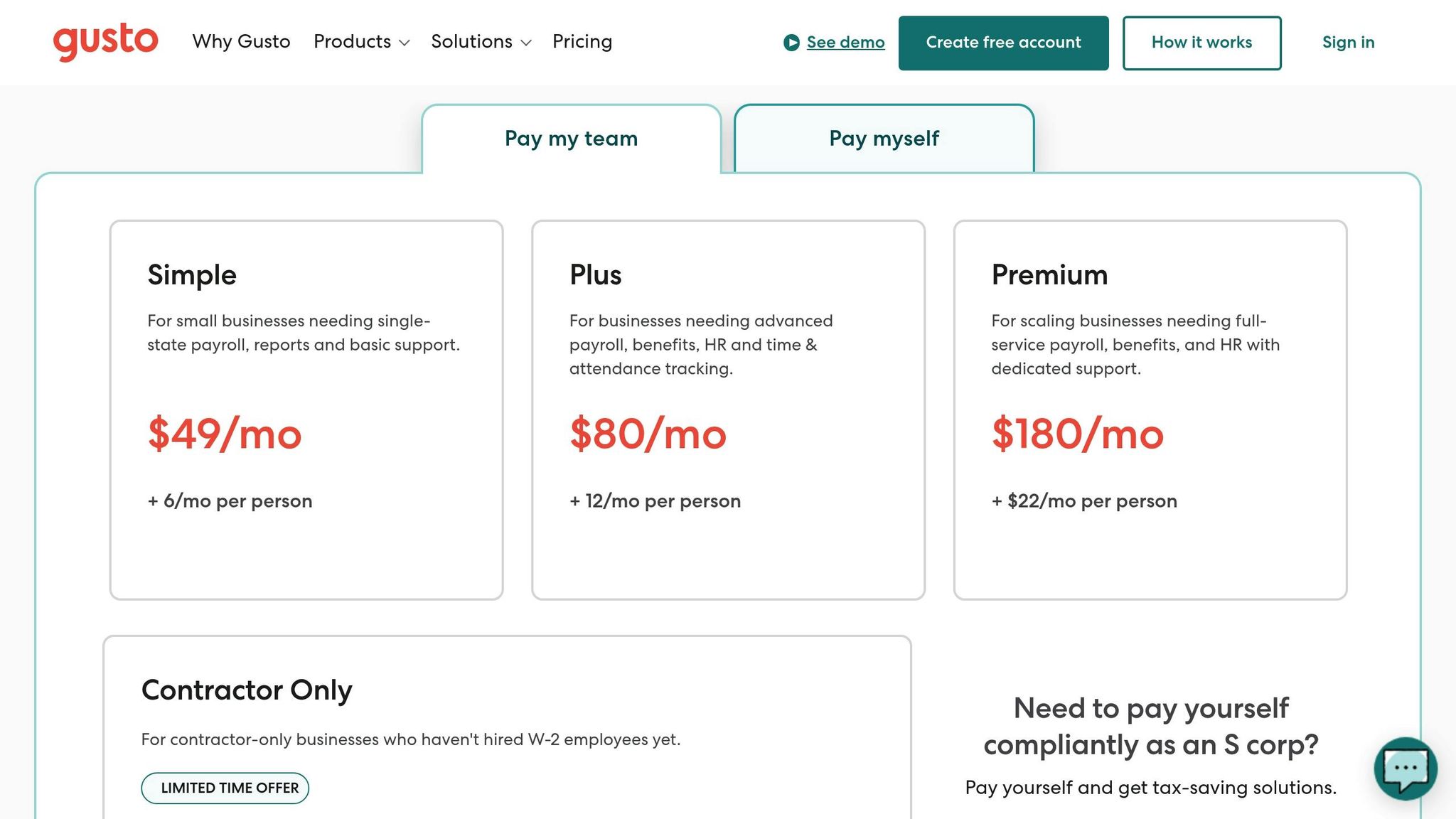Select the Simple plan card
Screen dimensions: 1456x819
click(x=306, y=409)
